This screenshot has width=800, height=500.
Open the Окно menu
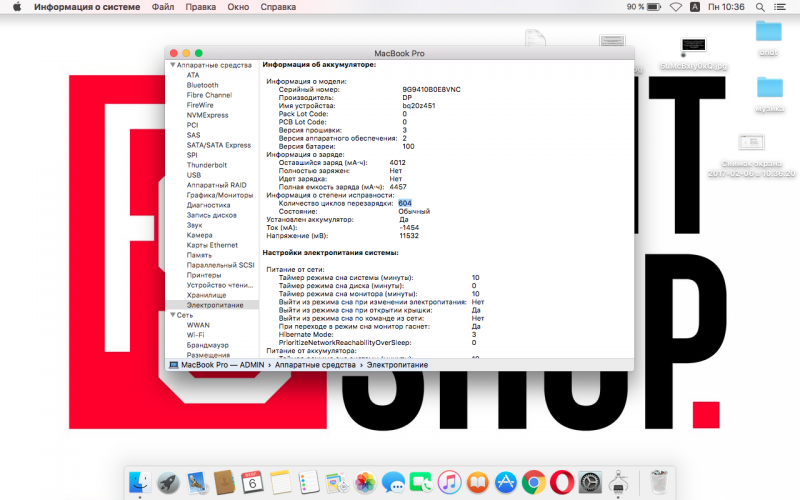coord(236,7)
